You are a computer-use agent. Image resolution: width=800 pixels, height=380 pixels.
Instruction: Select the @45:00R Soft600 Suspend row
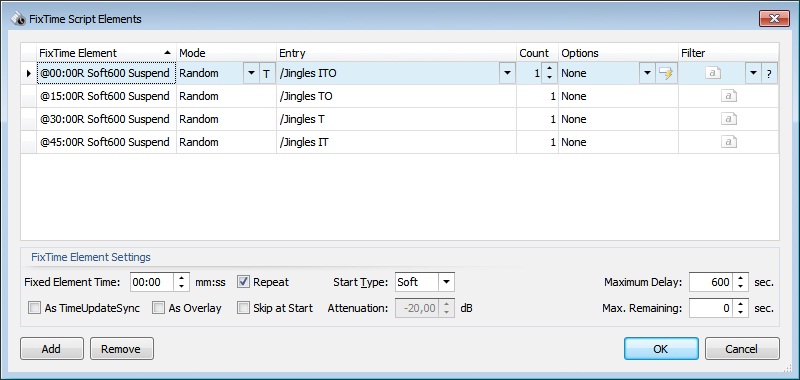(x=106, y=142)
